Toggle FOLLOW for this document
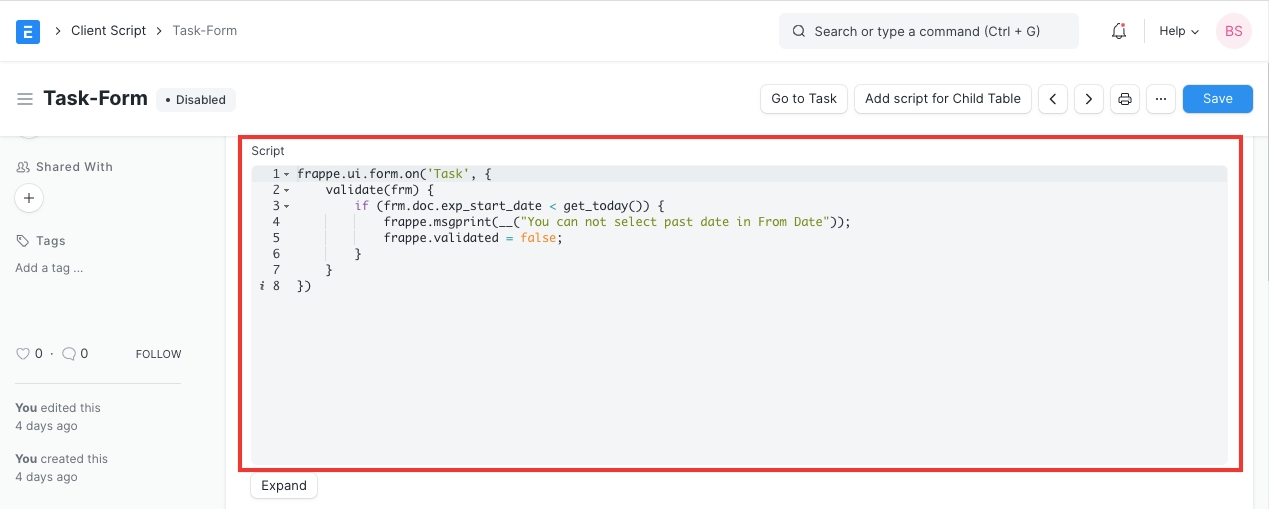 click(158, 354)
